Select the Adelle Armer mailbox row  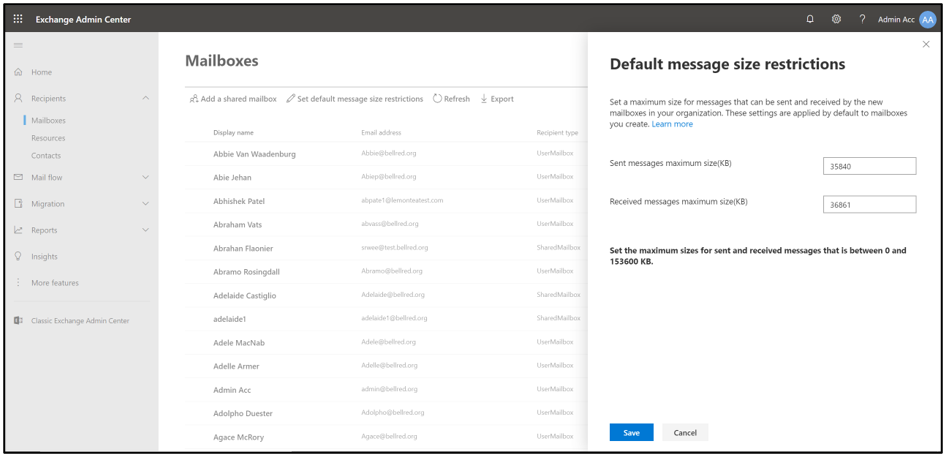coord(387,366)
